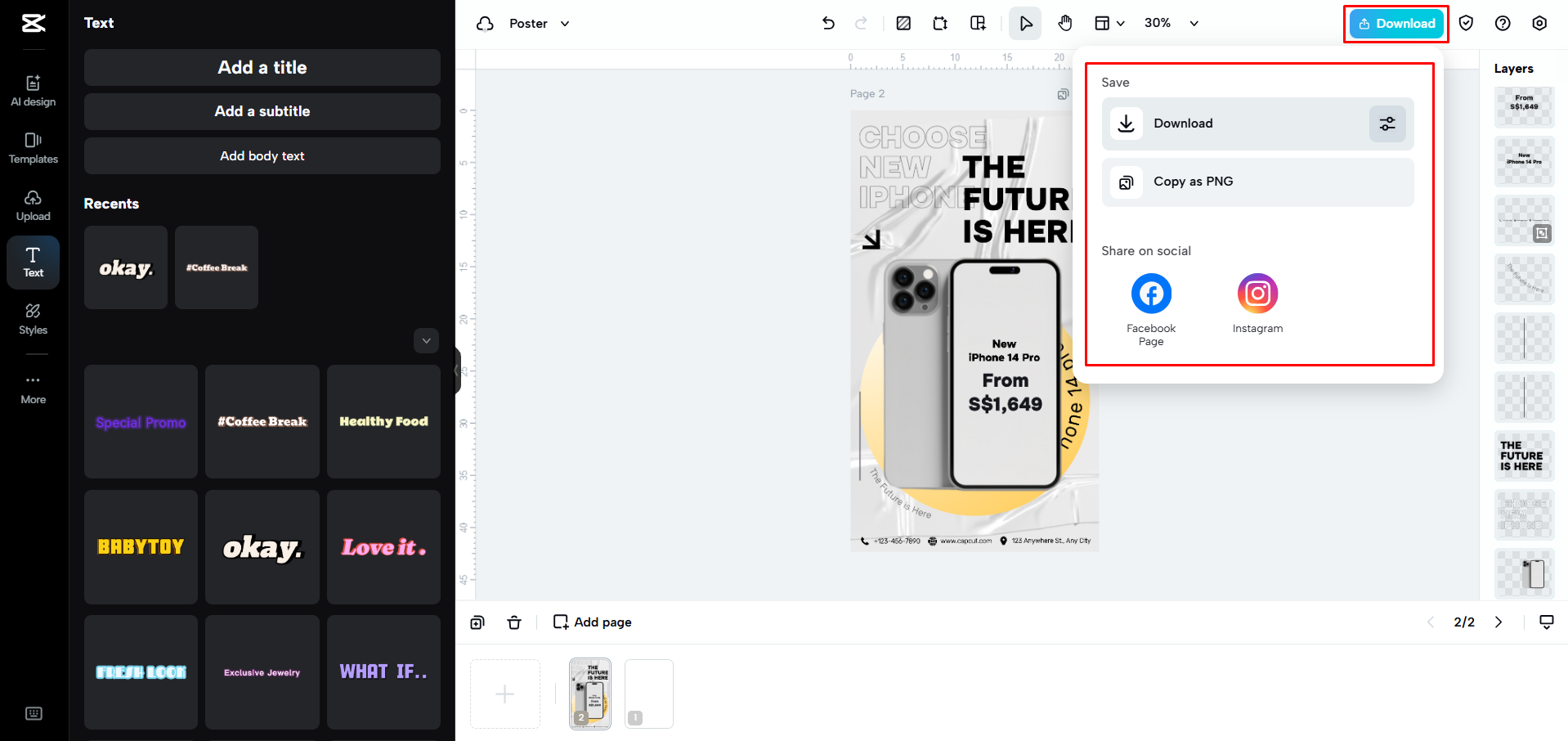Click the Recents heading

[x=111, y=204]
